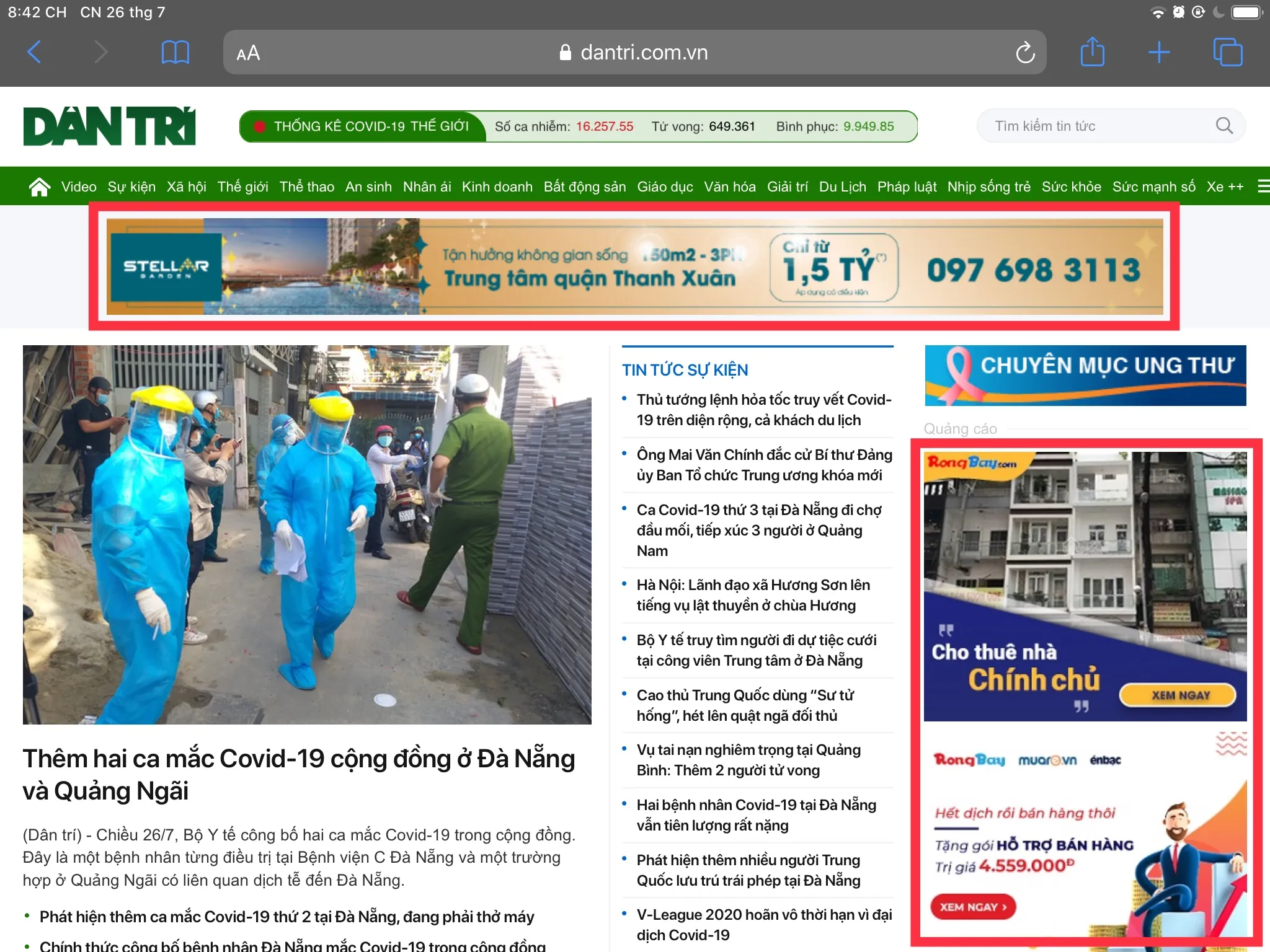Screen dimensions: 1270x952
Task: Open the Share sheet icon
Action: 1092,52
